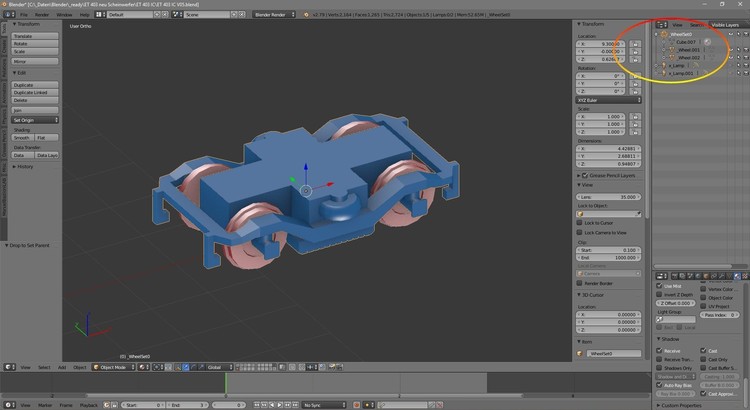Enable Invert Z Depth checkbox

click(659, 295)
